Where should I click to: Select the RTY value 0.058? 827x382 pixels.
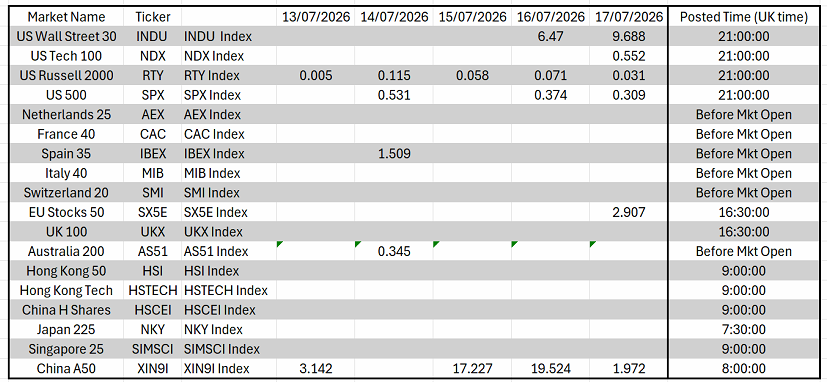point(472,75)
